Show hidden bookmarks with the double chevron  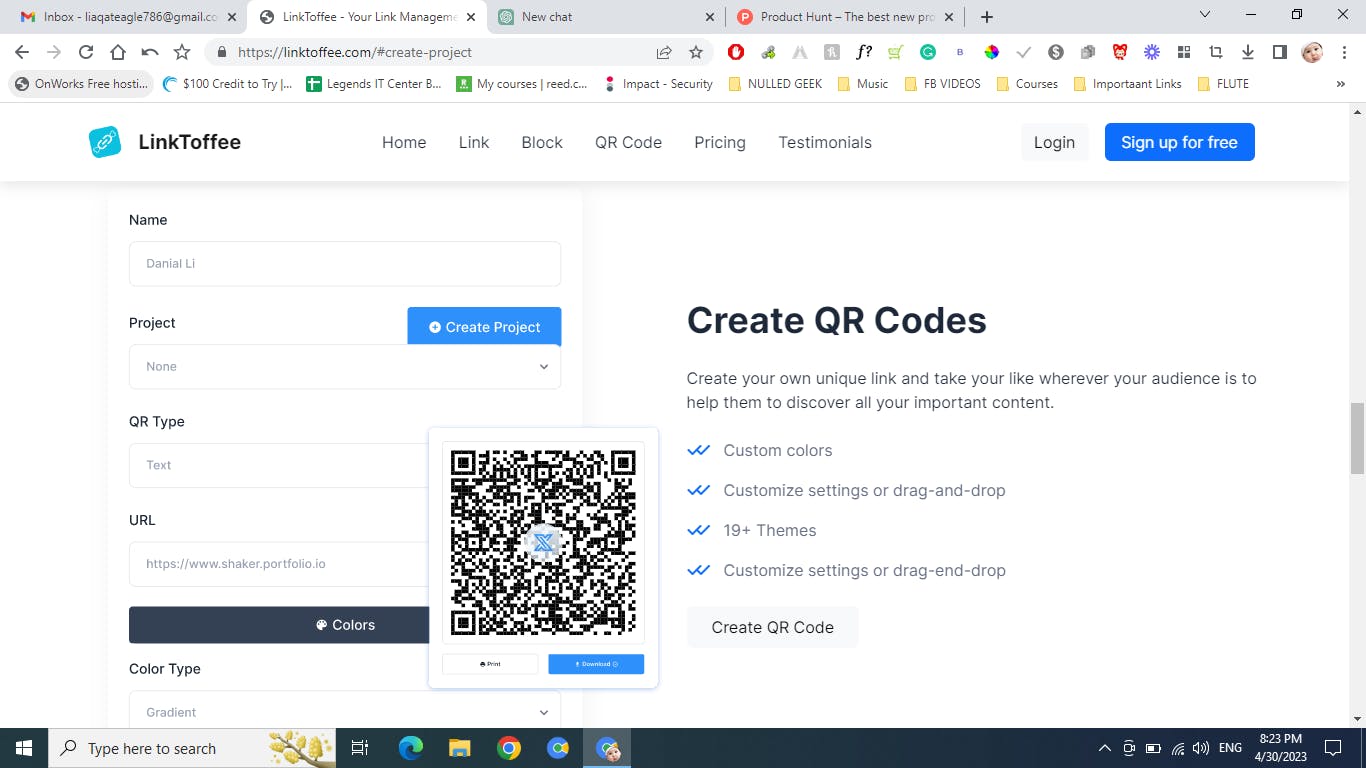[1341, 84]
